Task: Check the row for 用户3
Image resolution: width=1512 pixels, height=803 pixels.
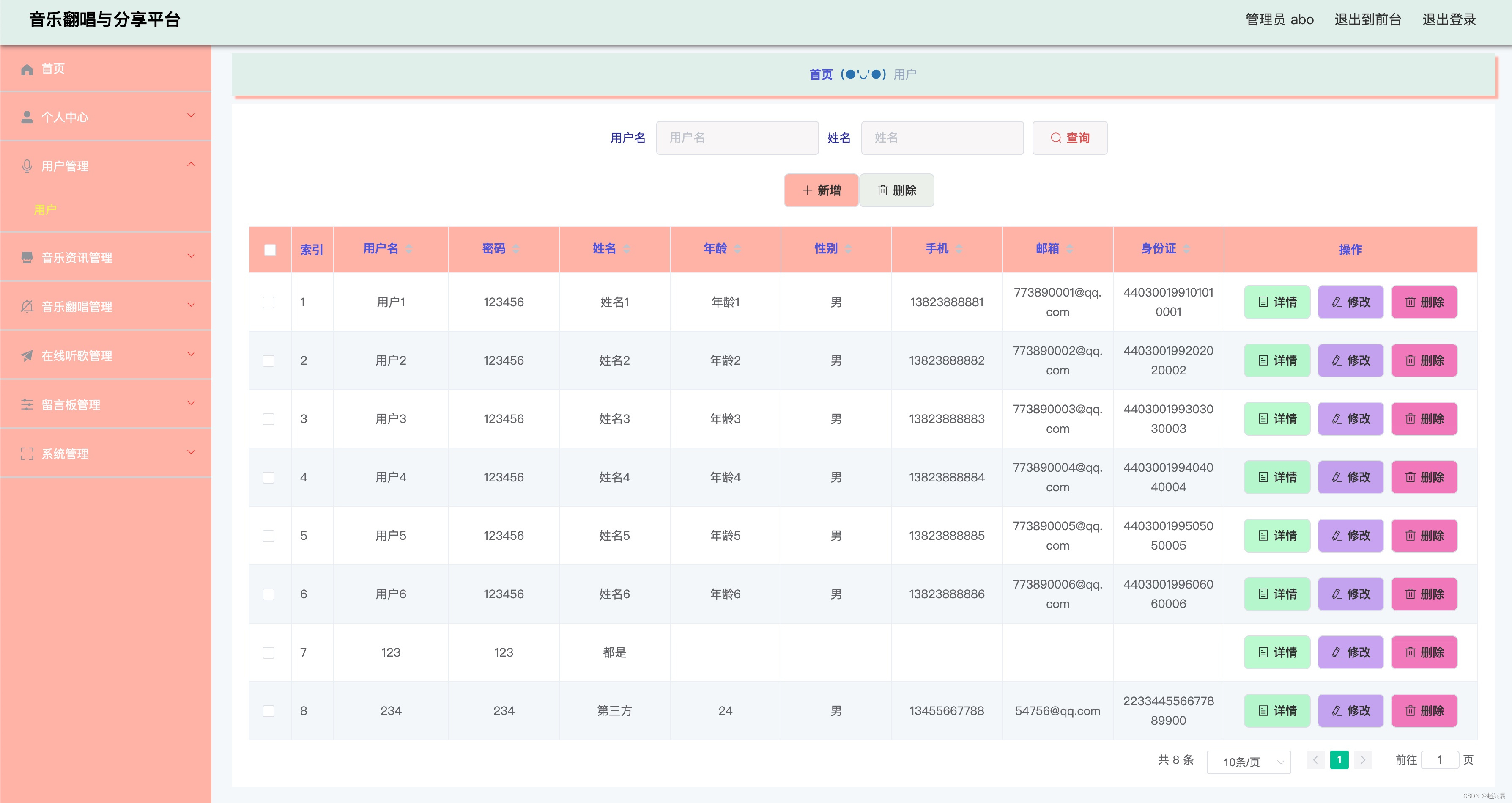Action: point(268,419)
